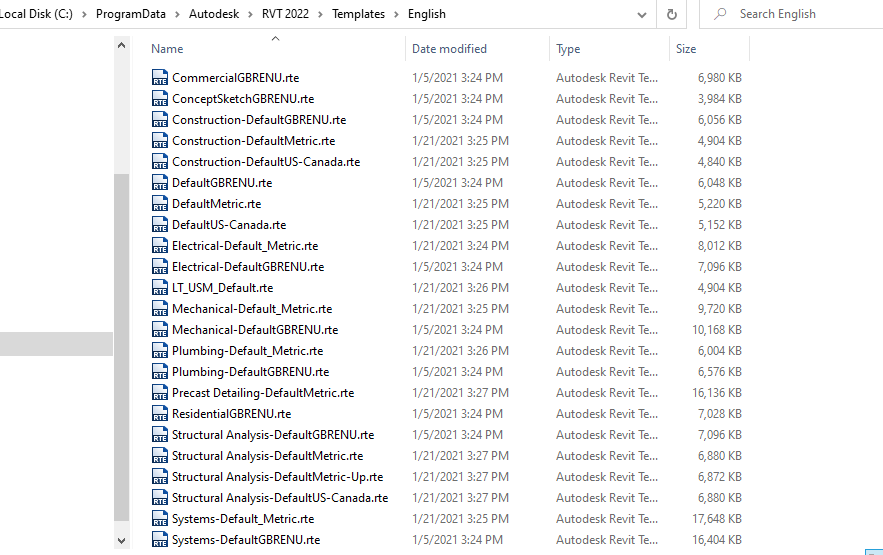Click the English breadcrumb segment
The height and width of the screenshot is (555, 883).
[x=427, y=14]
